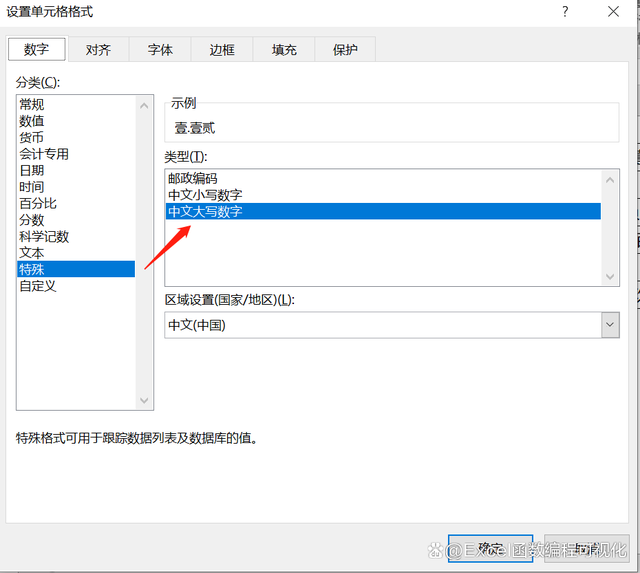Go to the 保护 tab

coord(345,50)
